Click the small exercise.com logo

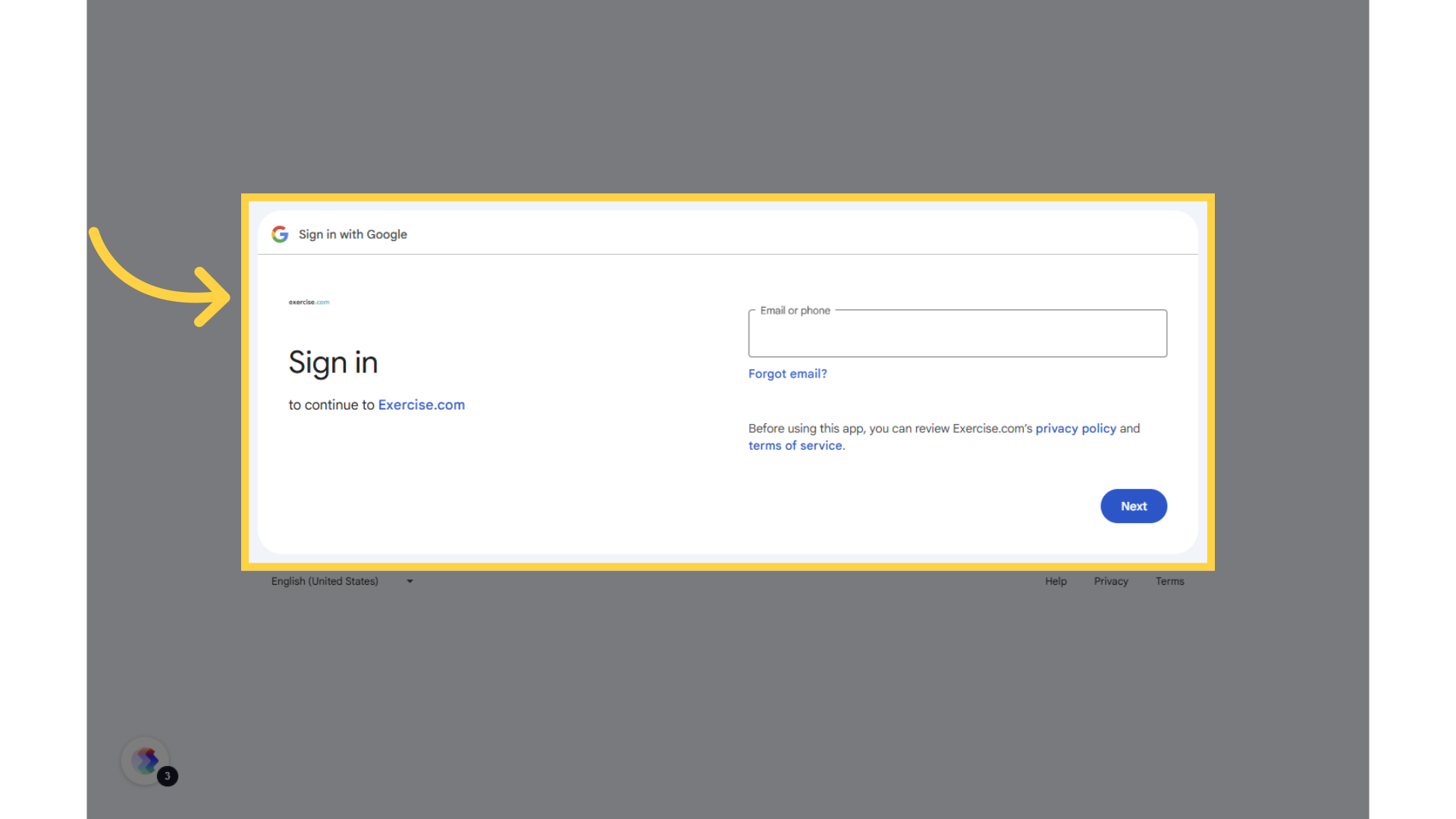click(x=309, y=302)
